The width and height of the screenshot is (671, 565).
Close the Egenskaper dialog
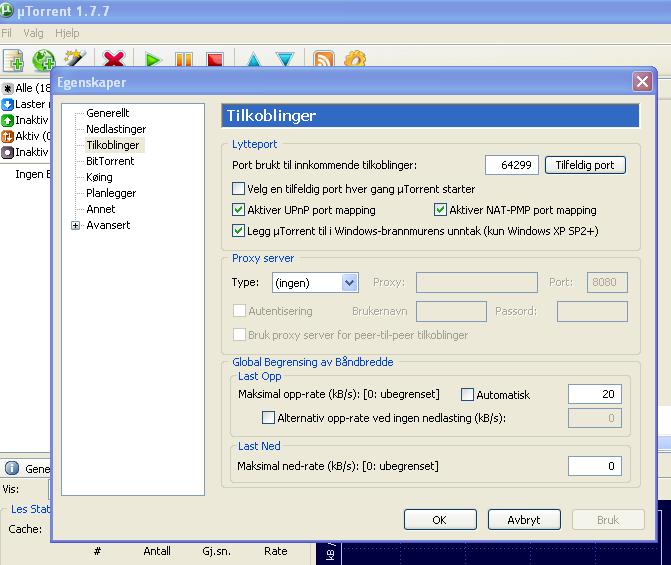coord(642,81)
